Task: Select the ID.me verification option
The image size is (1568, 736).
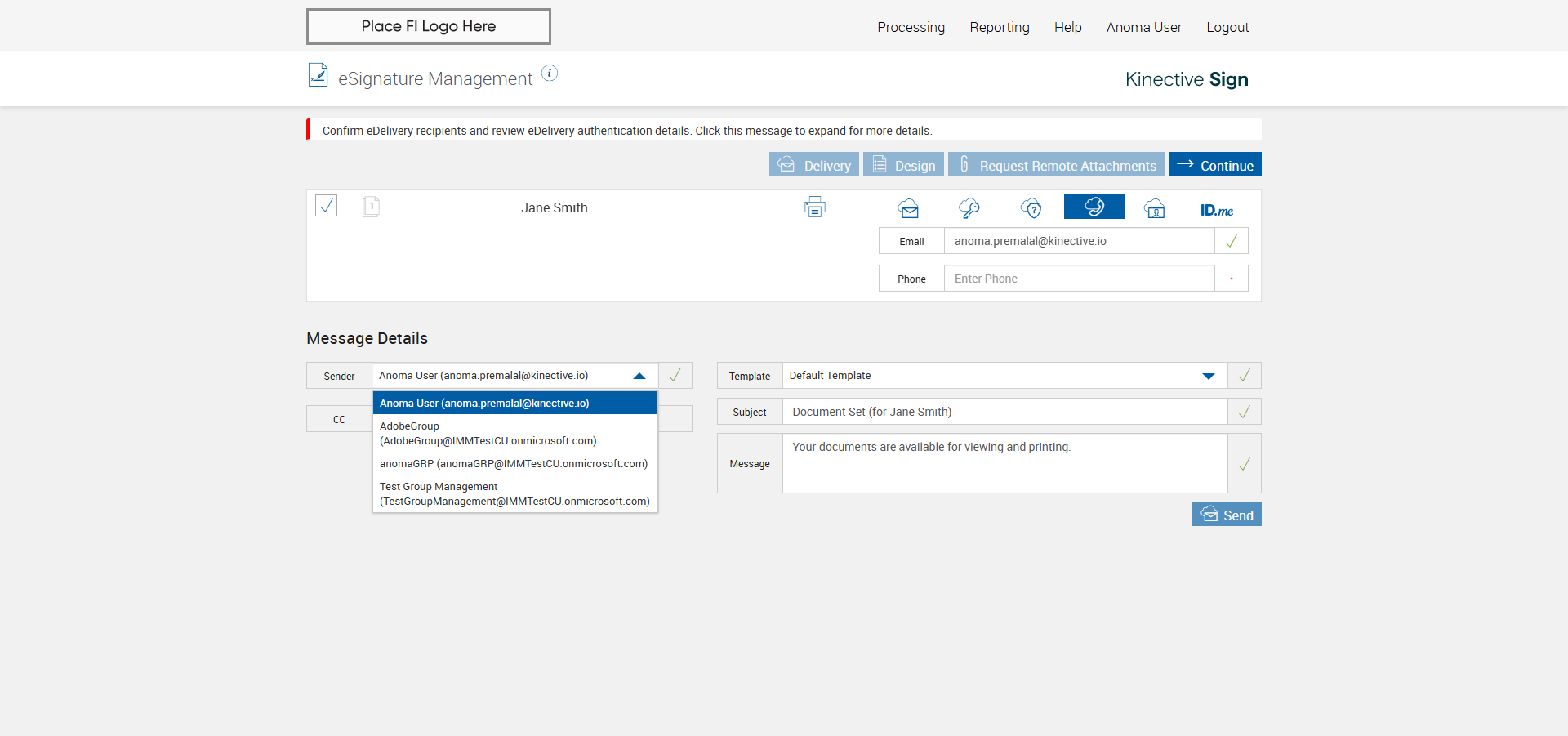Action: pyautogui.click(x=1216, y=210)
